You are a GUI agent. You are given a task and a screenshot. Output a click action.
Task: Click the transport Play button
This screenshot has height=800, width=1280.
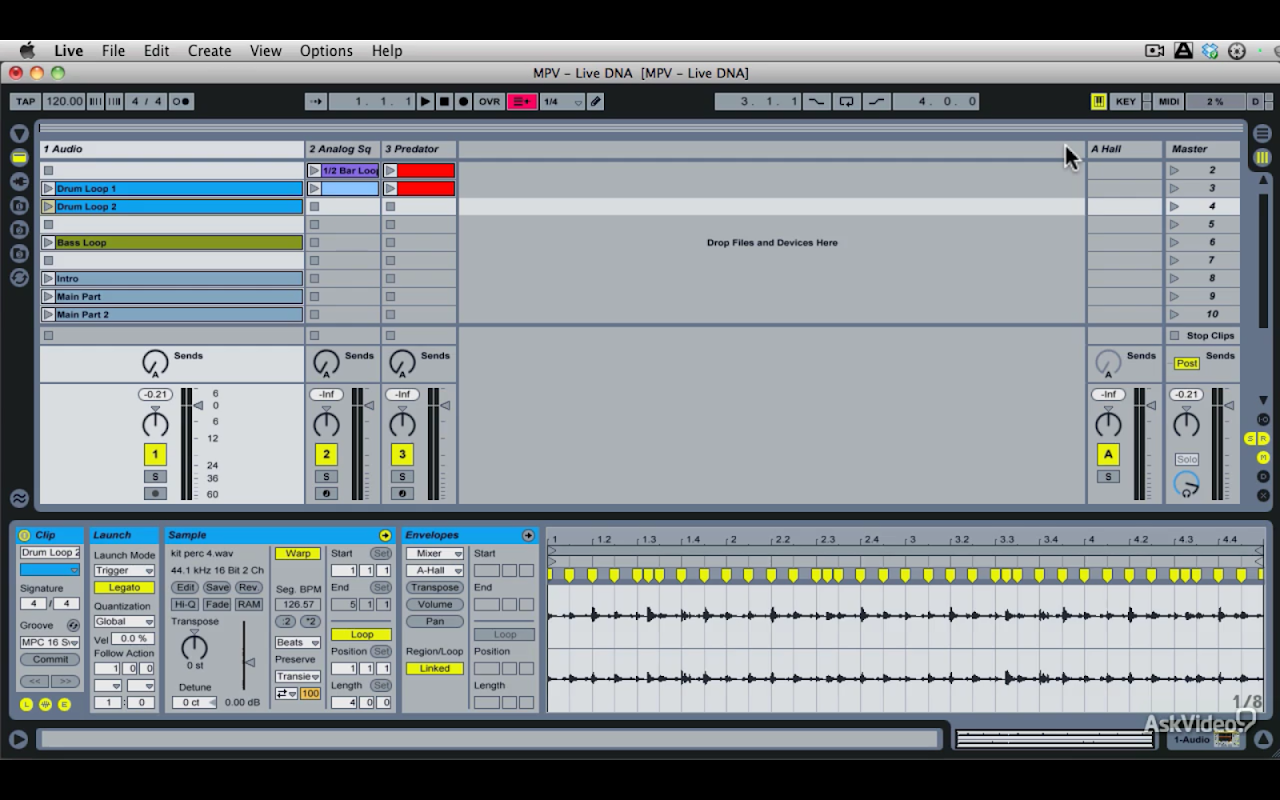click(425, 101)
